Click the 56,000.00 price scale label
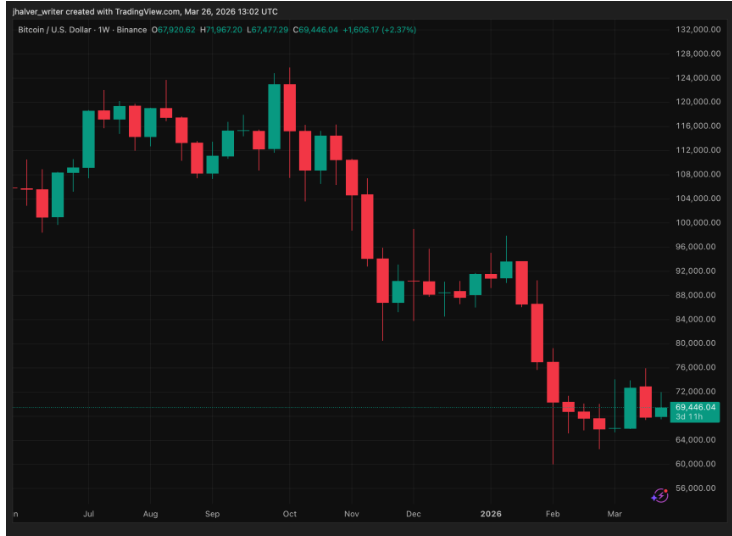The width and height of the screenshot is (732, 536). click(x=699, y=488)
